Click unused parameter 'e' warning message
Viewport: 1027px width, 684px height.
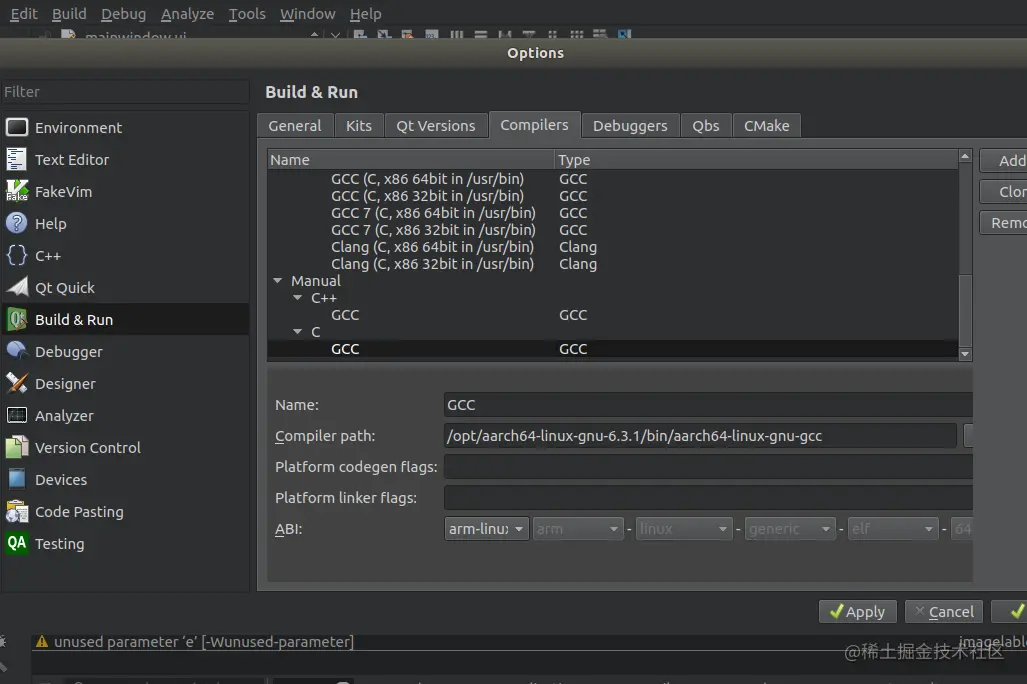tap(204, 641)
